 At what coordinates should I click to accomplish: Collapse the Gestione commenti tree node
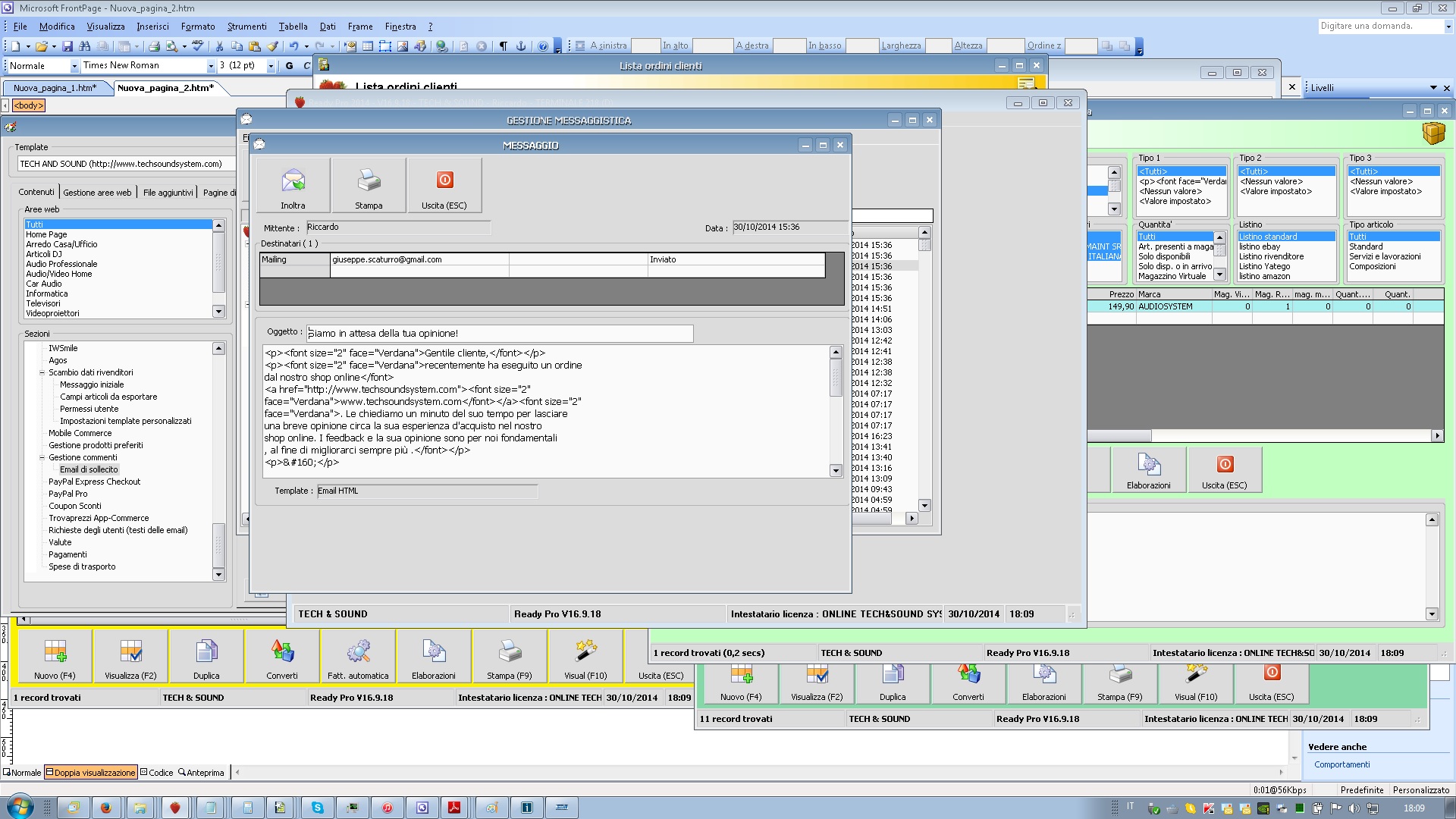point(42,457)
